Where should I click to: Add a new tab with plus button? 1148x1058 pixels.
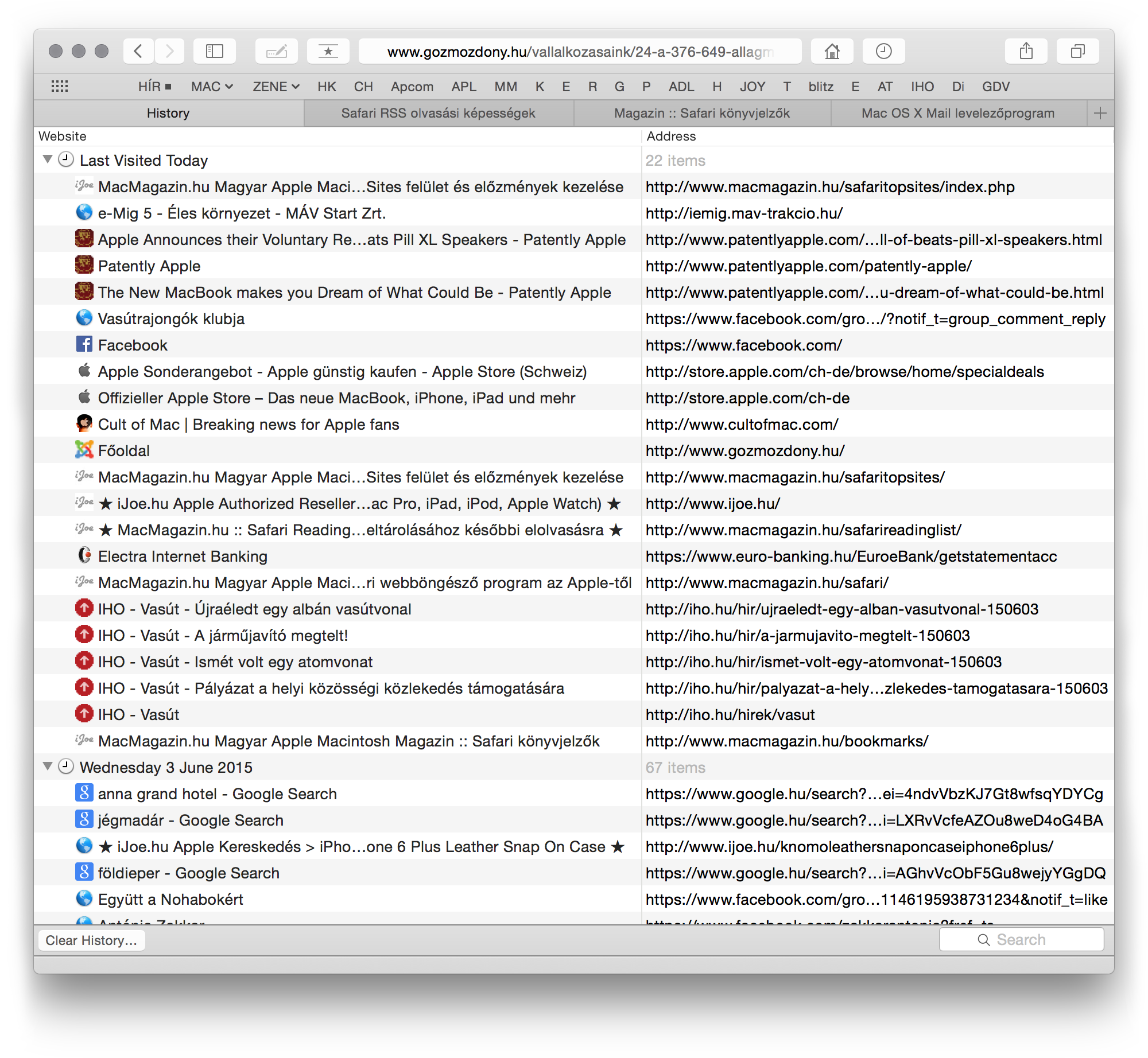(1100, 113)
